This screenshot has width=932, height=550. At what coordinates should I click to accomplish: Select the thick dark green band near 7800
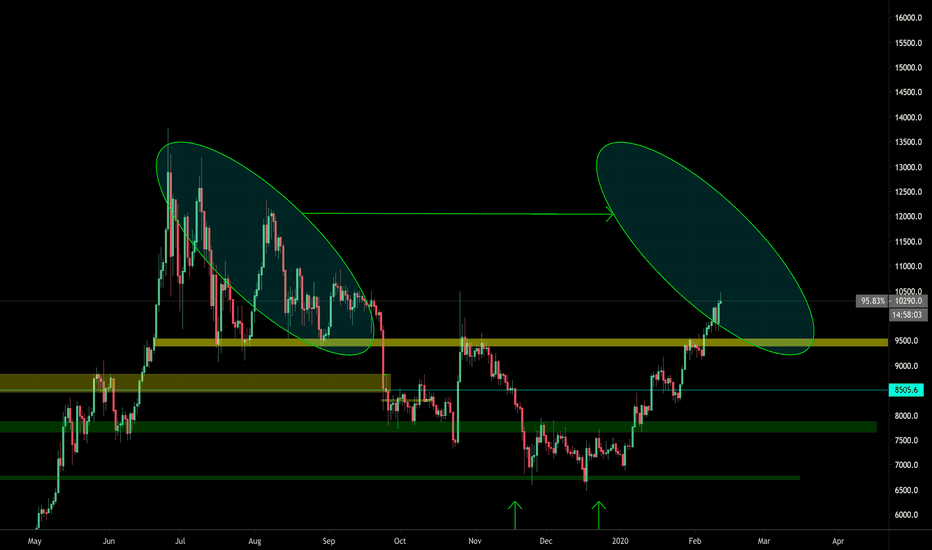(438, 426)
